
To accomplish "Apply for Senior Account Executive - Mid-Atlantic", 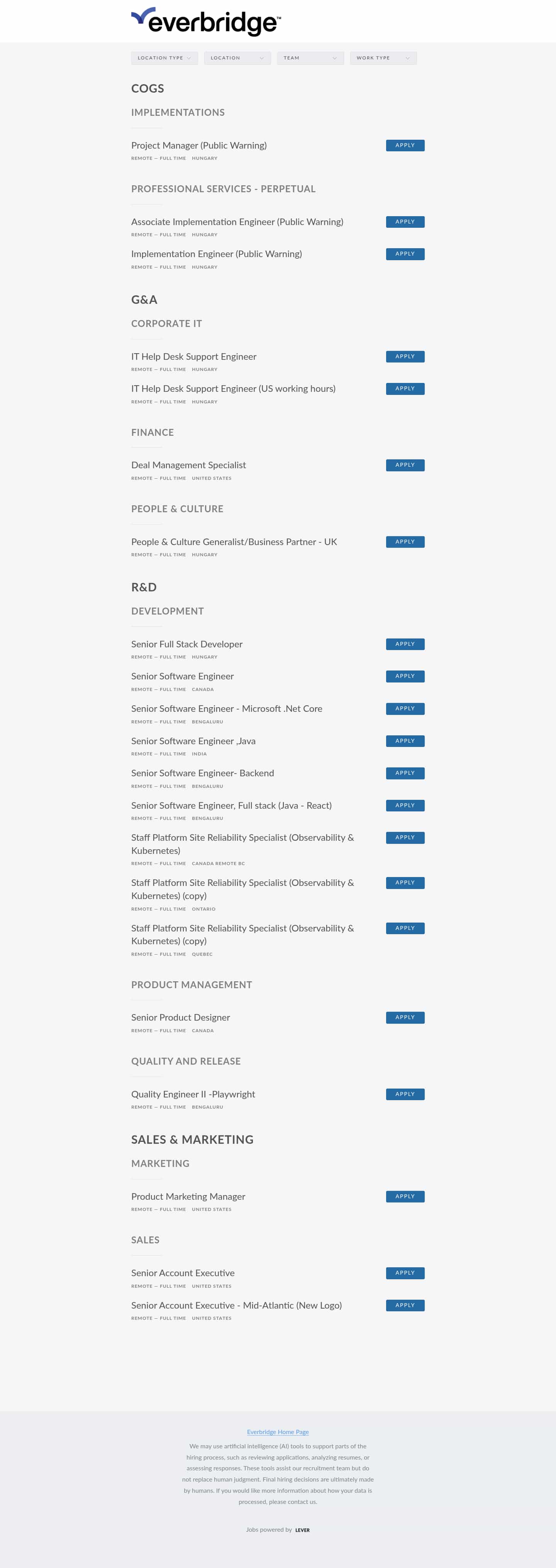I will (x=405, y=1305).
